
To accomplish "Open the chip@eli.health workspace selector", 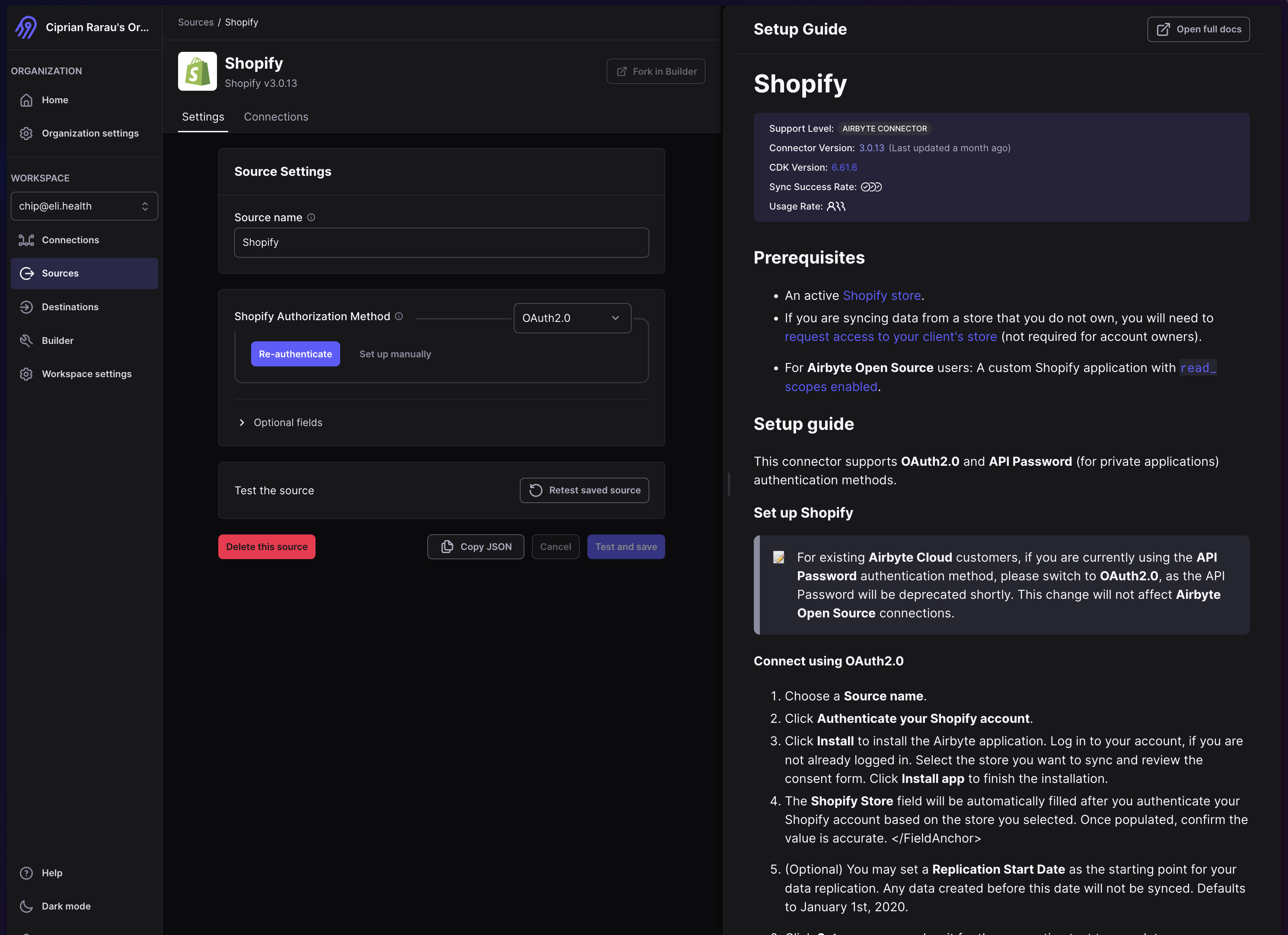I will pos(84,206).
